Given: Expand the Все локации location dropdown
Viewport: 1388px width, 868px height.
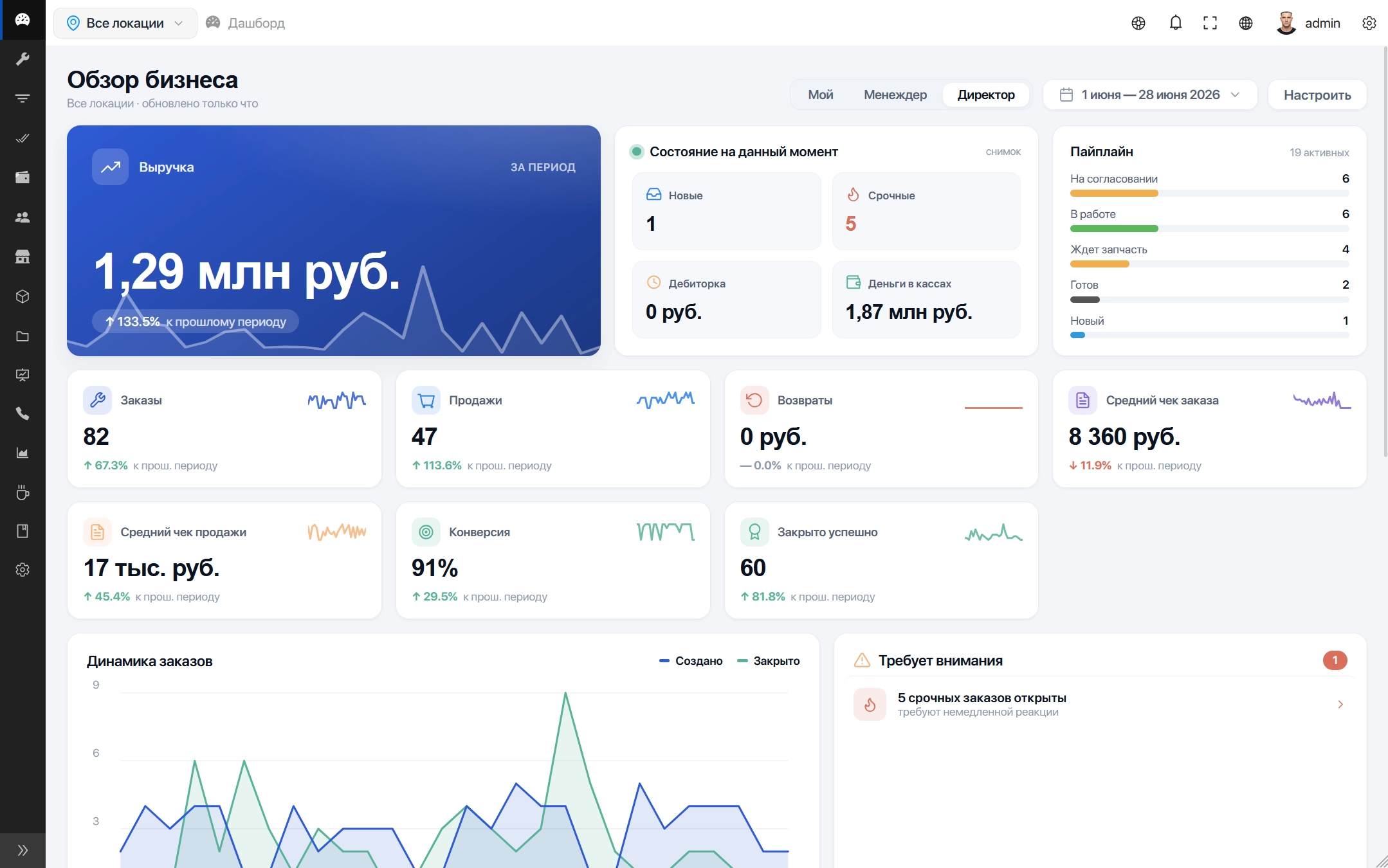Looking at the screenshot, I should point(125,23).
